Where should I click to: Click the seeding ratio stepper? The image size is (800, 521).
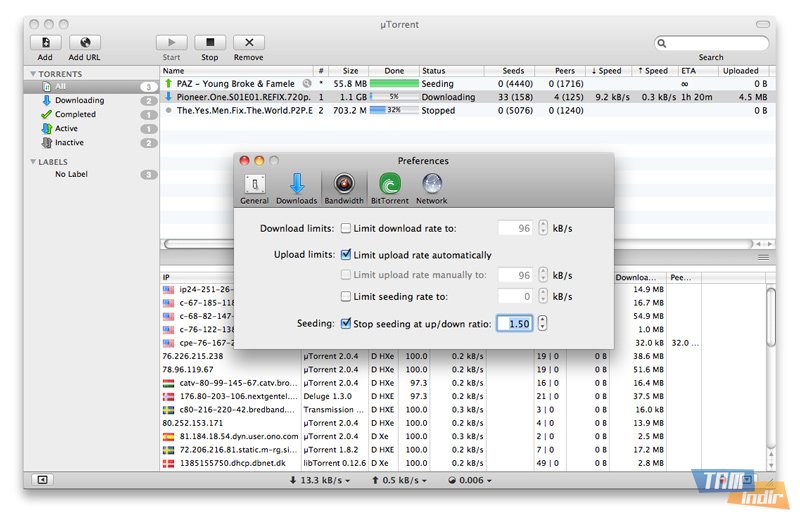coord(542,323)
